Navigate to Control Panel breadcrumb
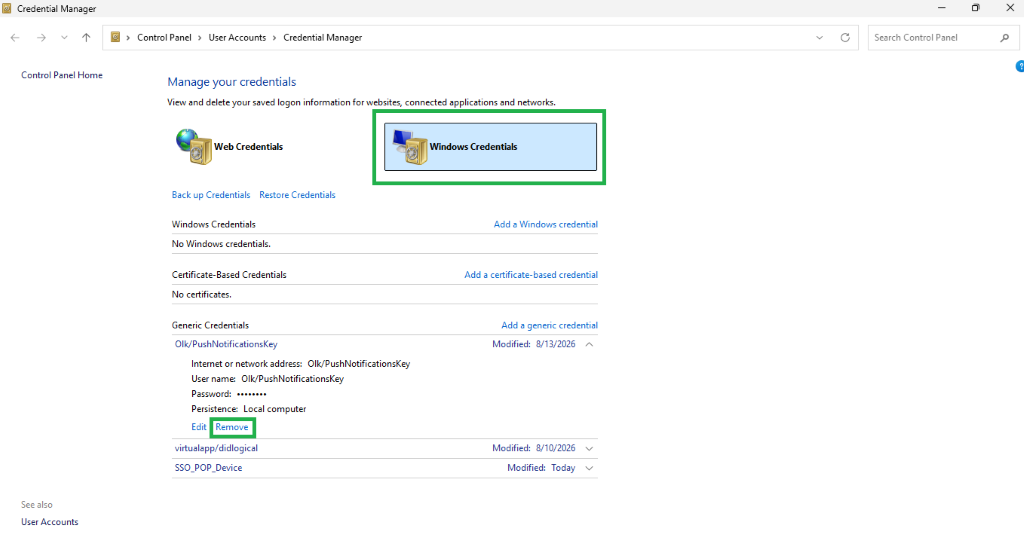 point(164,38)
